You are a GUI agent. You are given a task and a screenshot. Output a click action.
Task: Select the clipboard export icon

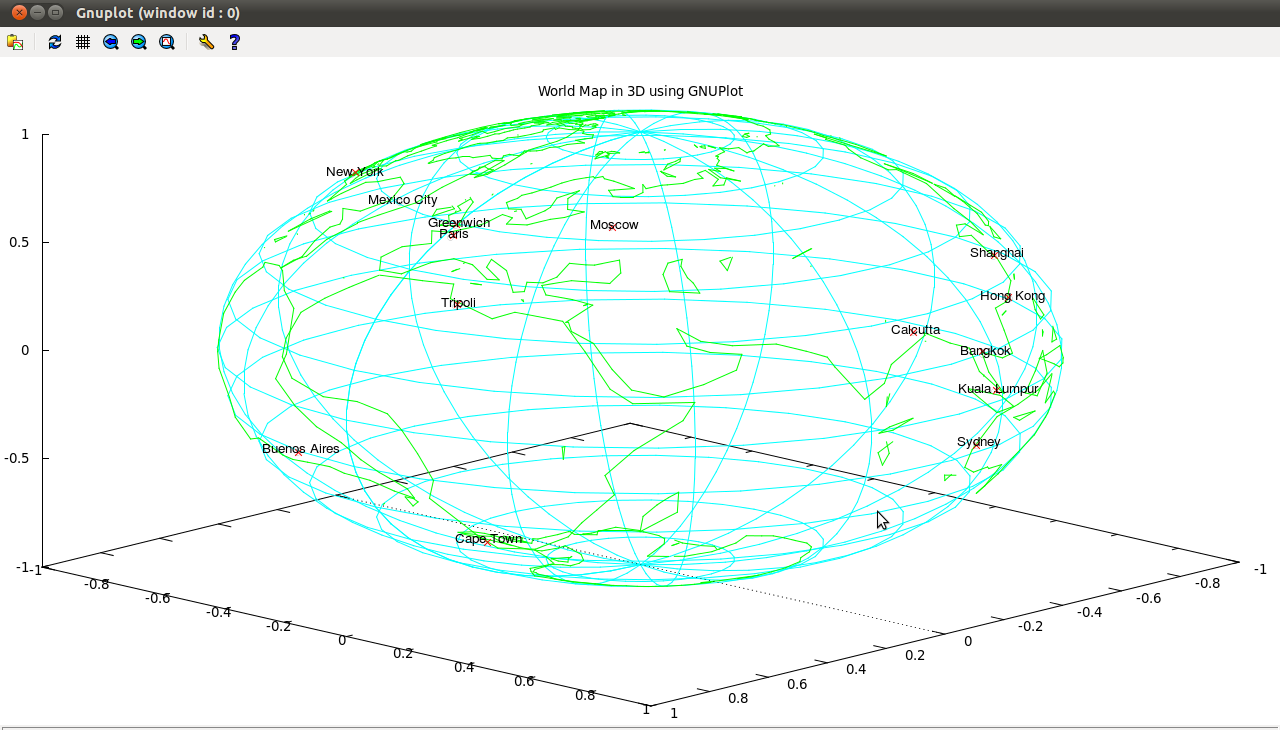[15, 42]
